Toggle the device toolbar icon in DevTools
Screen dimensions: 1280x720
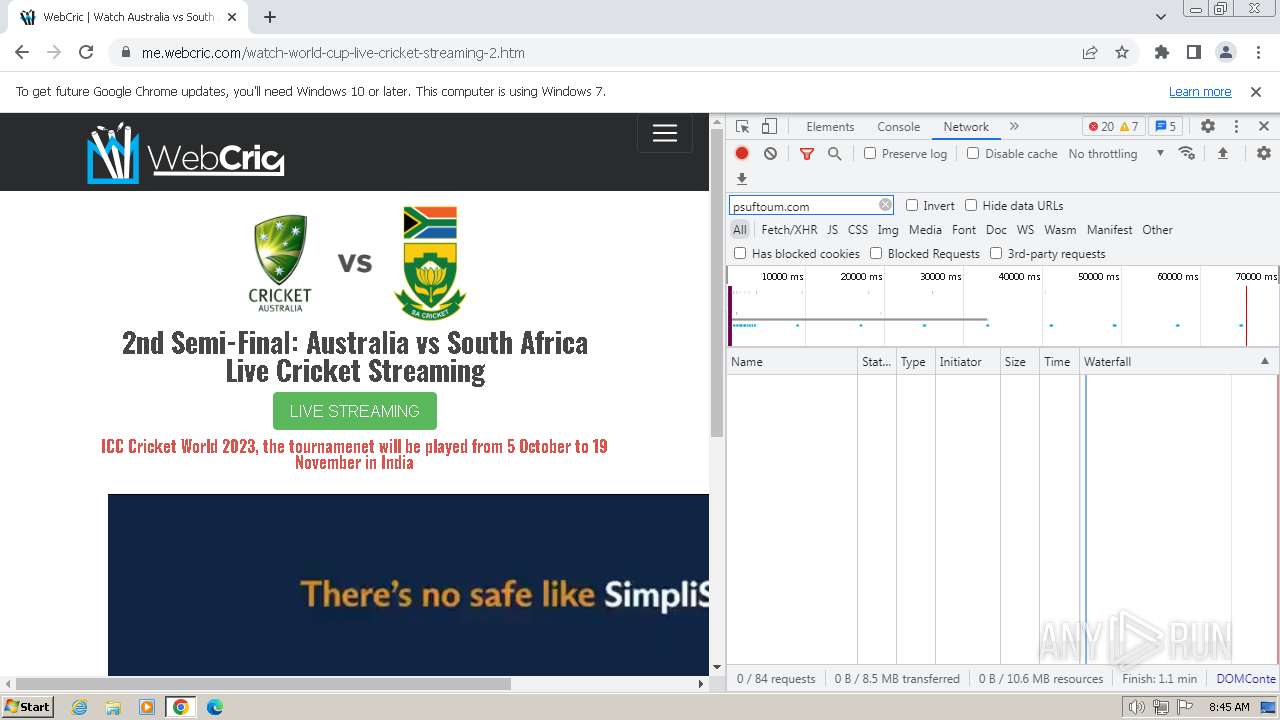click(769, 127)
